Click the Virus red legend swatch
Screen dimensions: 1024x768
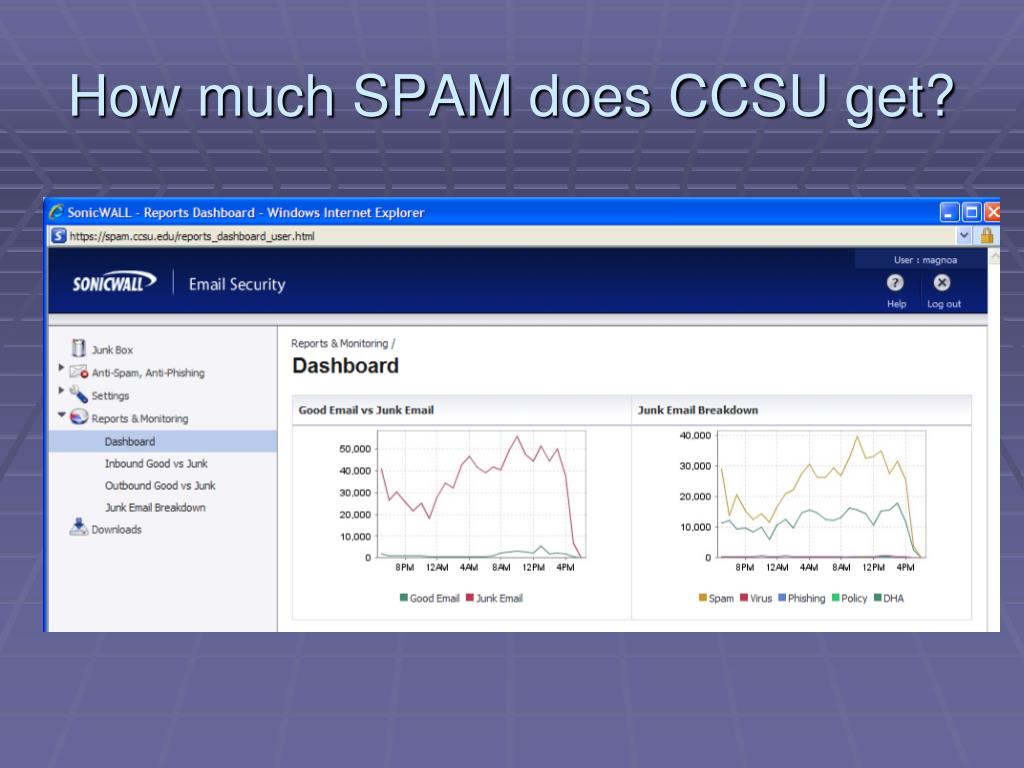[744, 598]
